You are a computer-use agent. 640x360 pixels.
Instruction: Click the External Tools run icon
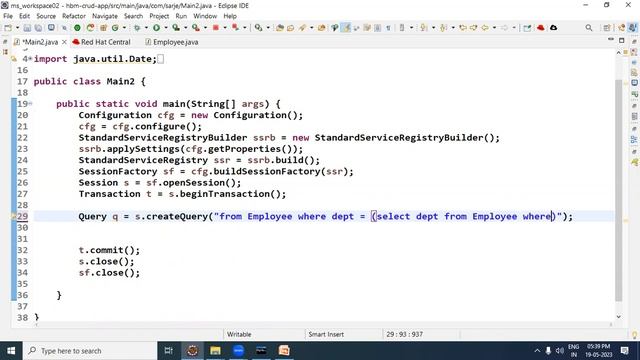point(196,28)
